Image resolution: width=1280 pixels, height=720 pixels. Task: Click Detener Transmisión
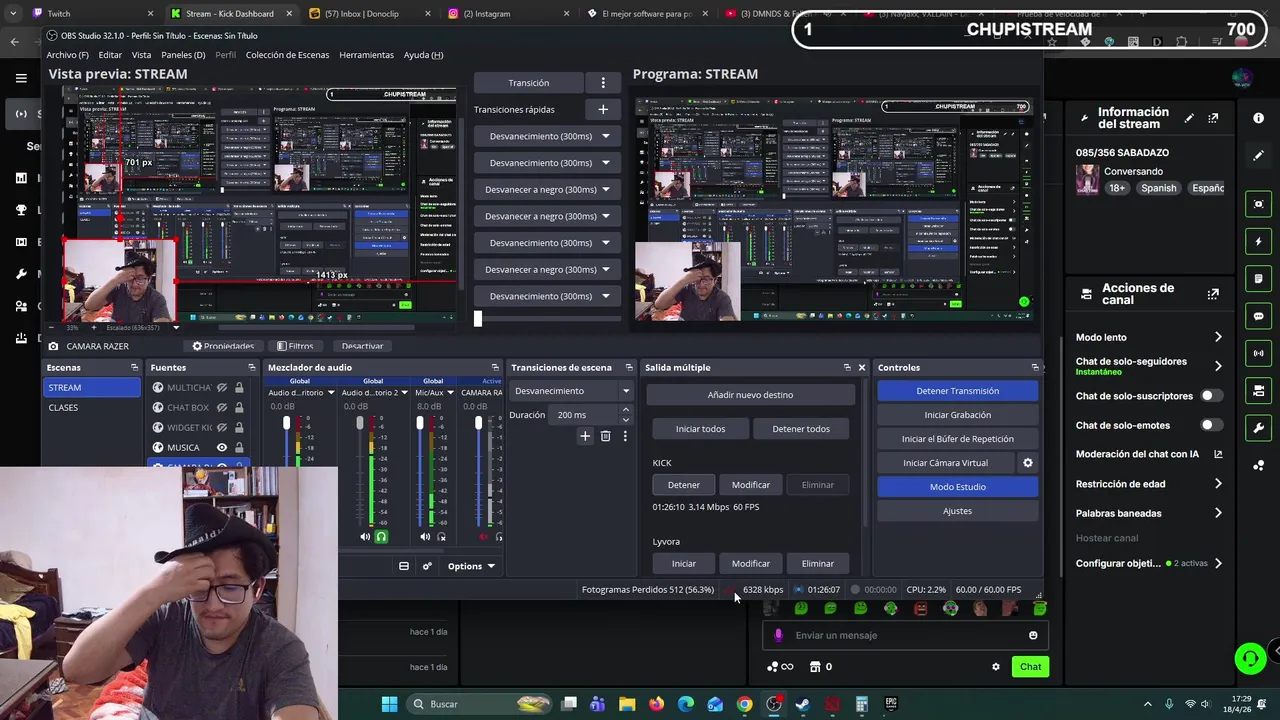click(957, 391)
